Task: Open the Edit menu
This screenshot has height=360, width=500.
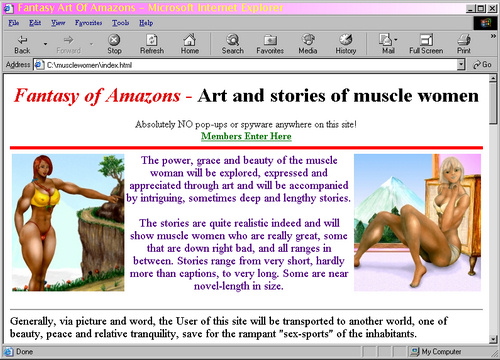Action: 35,23
